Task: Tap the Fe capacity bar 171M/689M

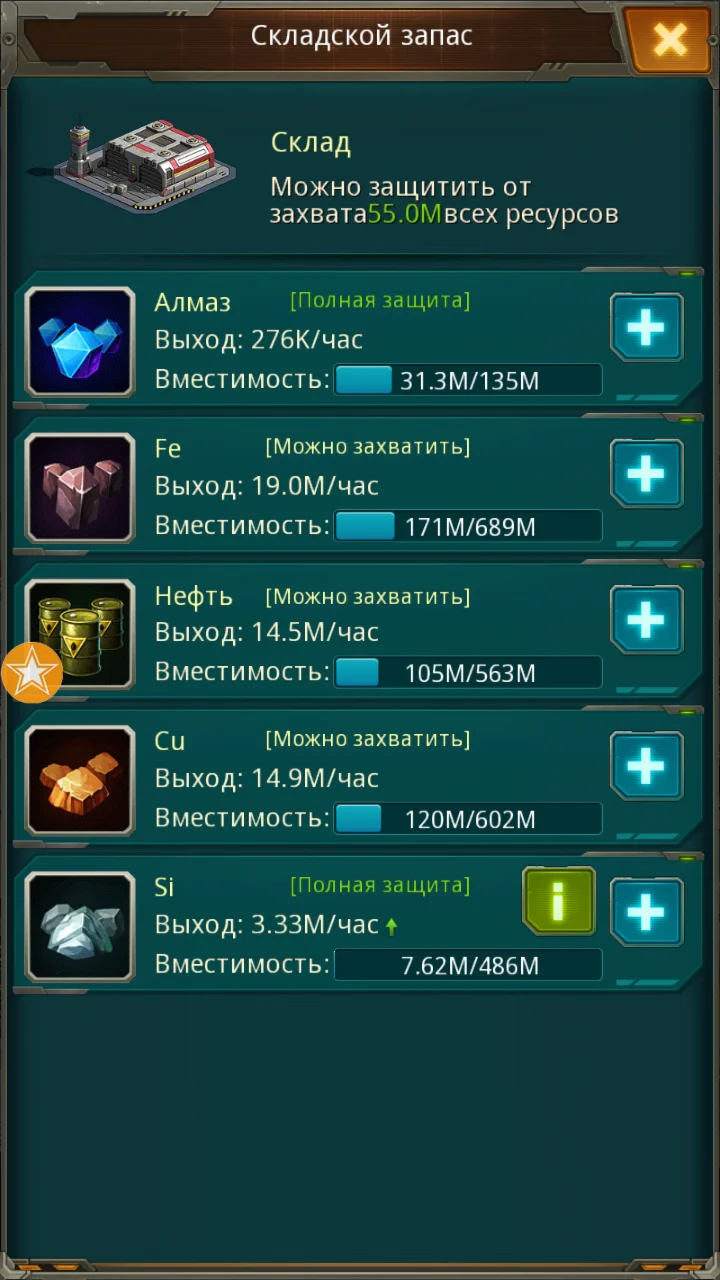Action: (x=468, y=526)
